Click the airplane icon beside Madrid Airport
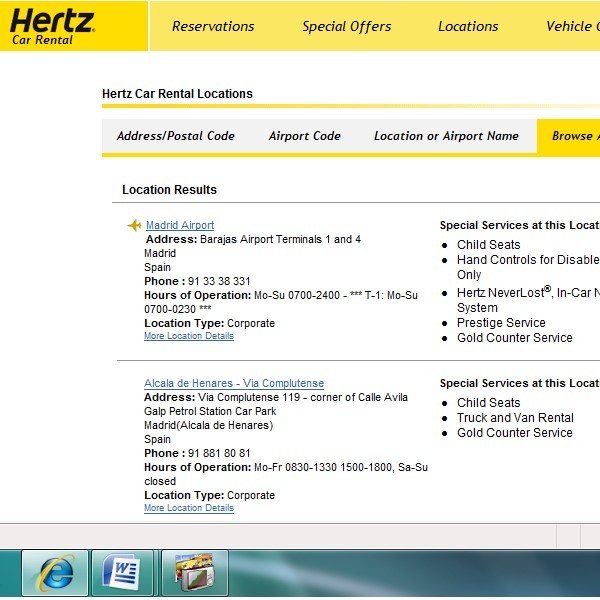The width and height of the screenshot is (600, 600). (134, 225)
